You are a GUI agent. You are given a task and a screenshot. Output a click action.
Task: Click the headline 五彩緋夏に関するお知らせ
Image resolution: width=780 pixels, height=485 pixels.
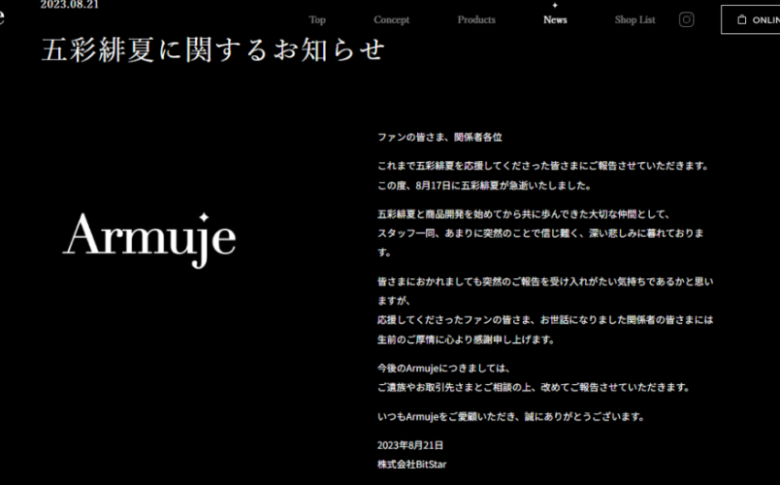213,50
